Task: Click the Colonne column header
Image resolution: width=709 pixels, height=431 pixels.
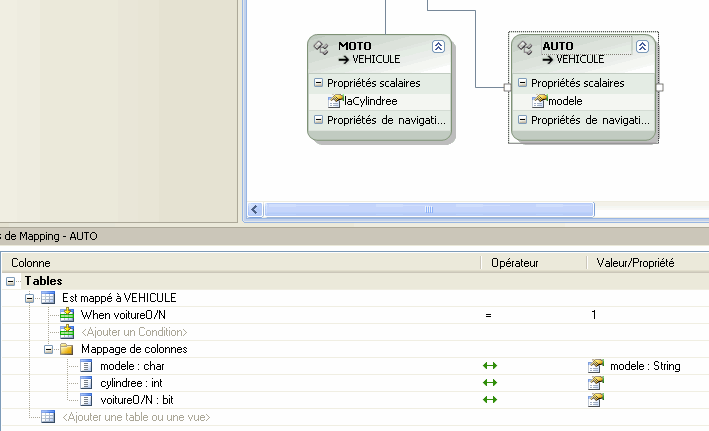Action: [x=31, y=263]
